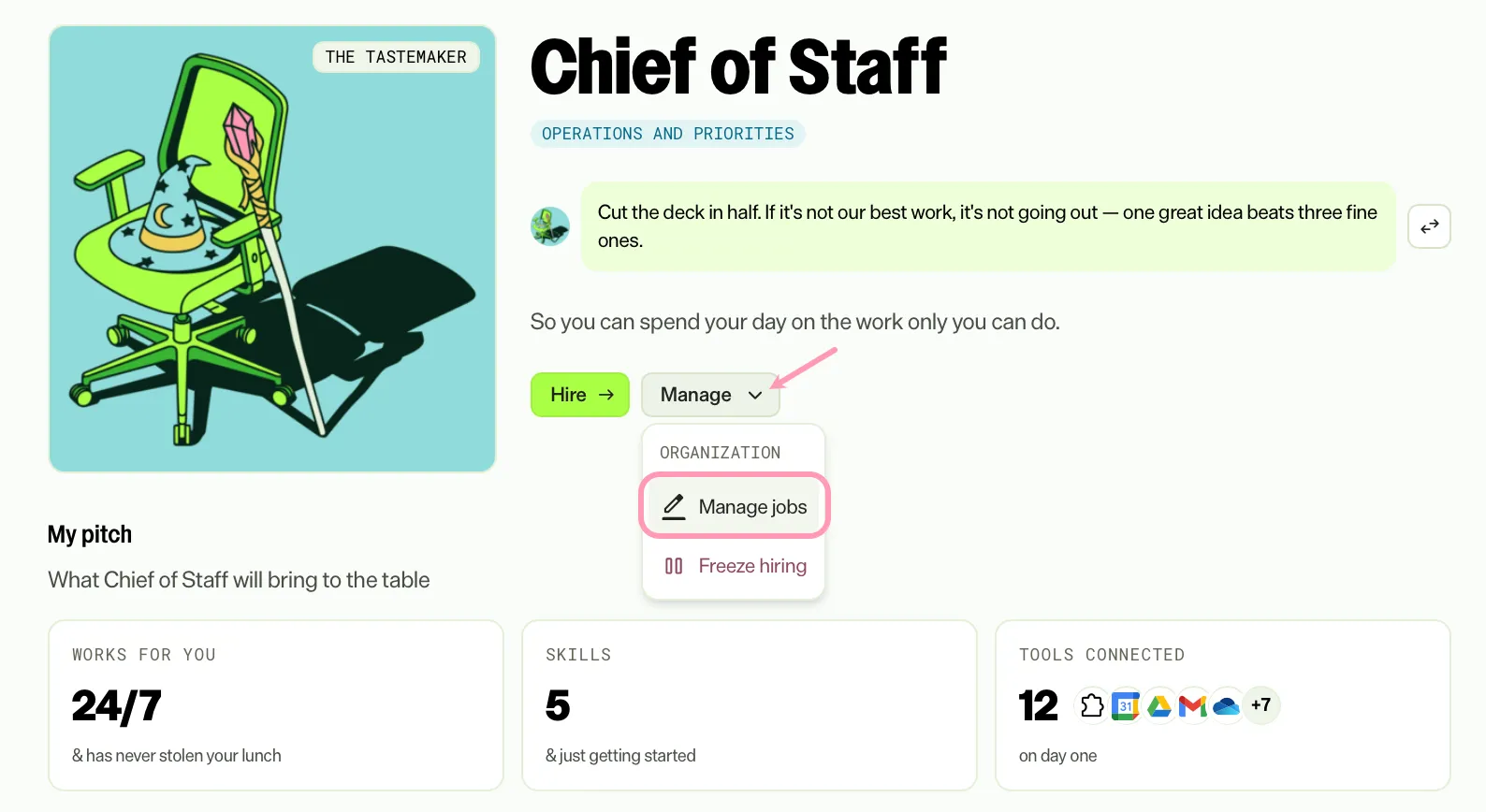Collapse the Manage dropdown chevron

click(x=755, y=395)
